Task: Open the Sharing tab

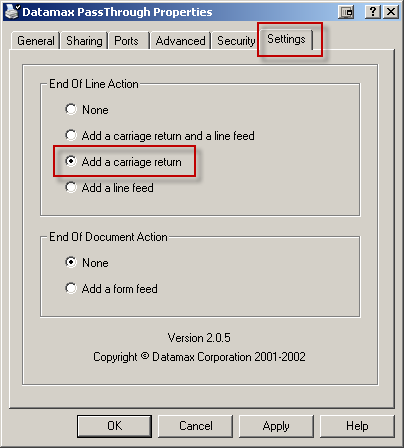Action: coord(84,41)
